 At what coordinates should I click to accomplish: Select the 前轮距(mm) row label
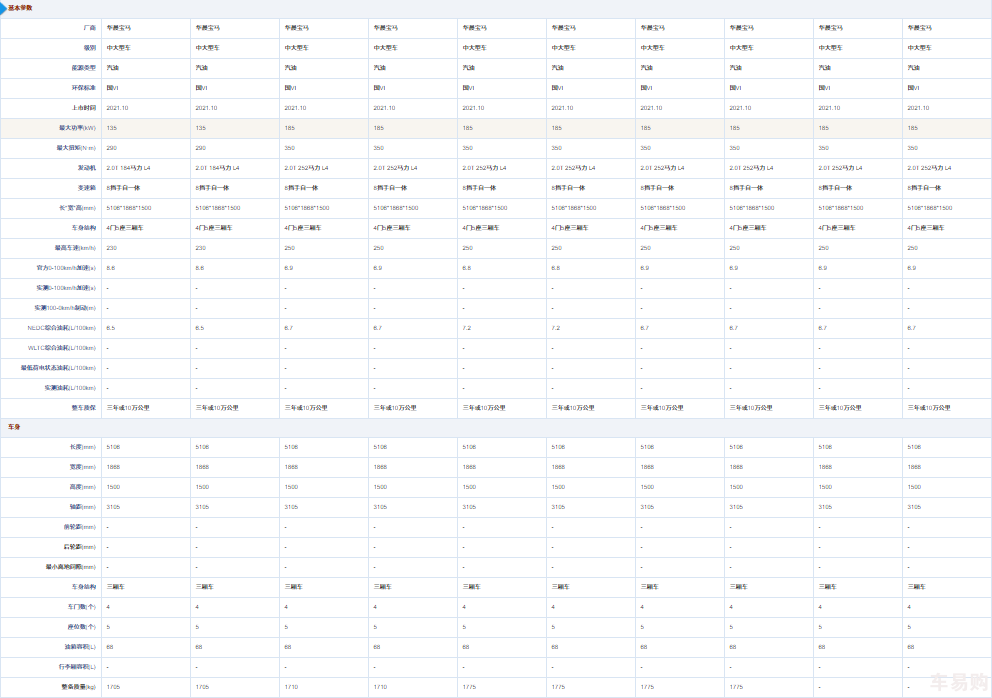click(80, 527)
